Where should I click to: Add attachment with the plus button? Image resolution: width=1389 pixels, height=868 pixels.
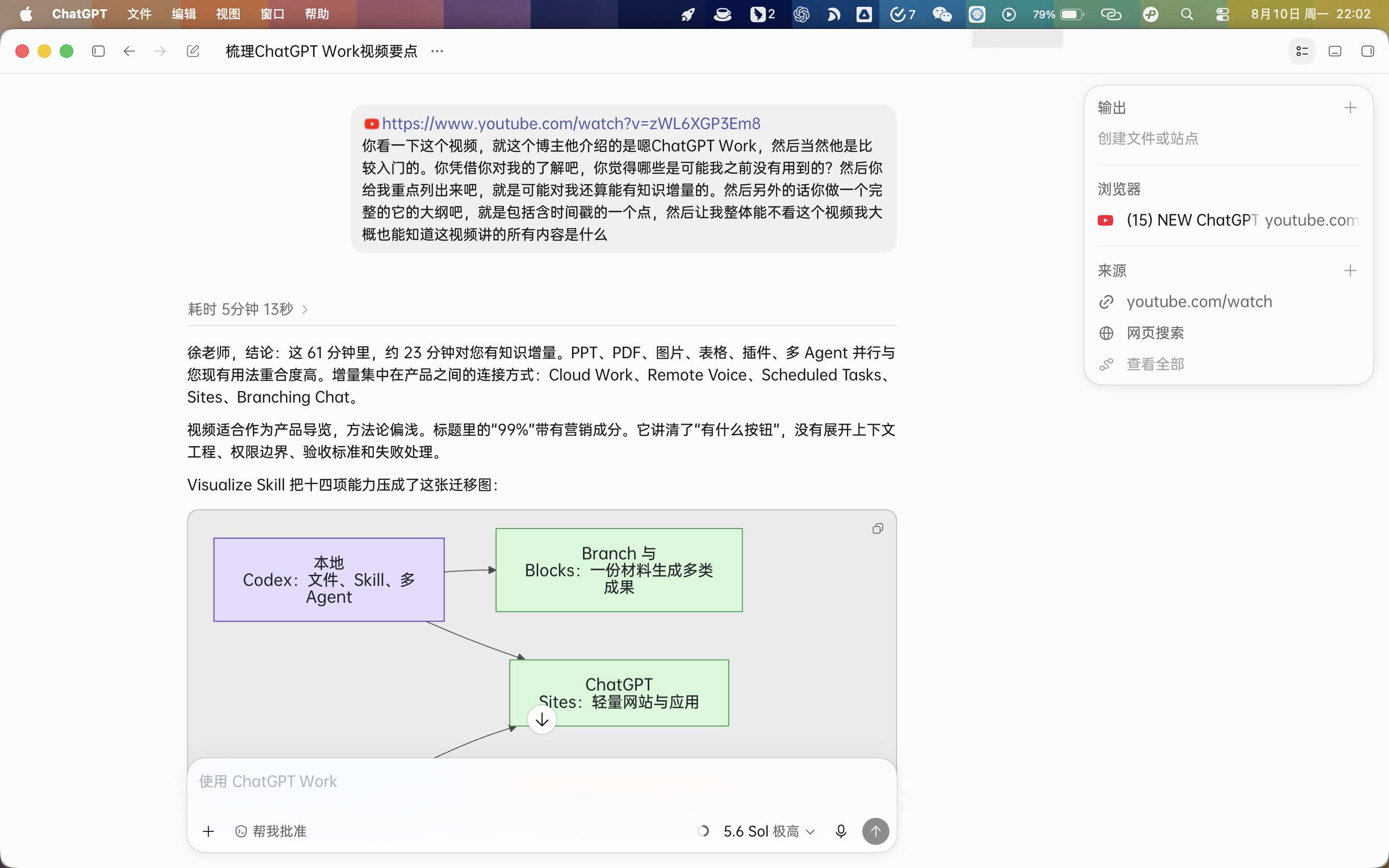tap(208, 831)
